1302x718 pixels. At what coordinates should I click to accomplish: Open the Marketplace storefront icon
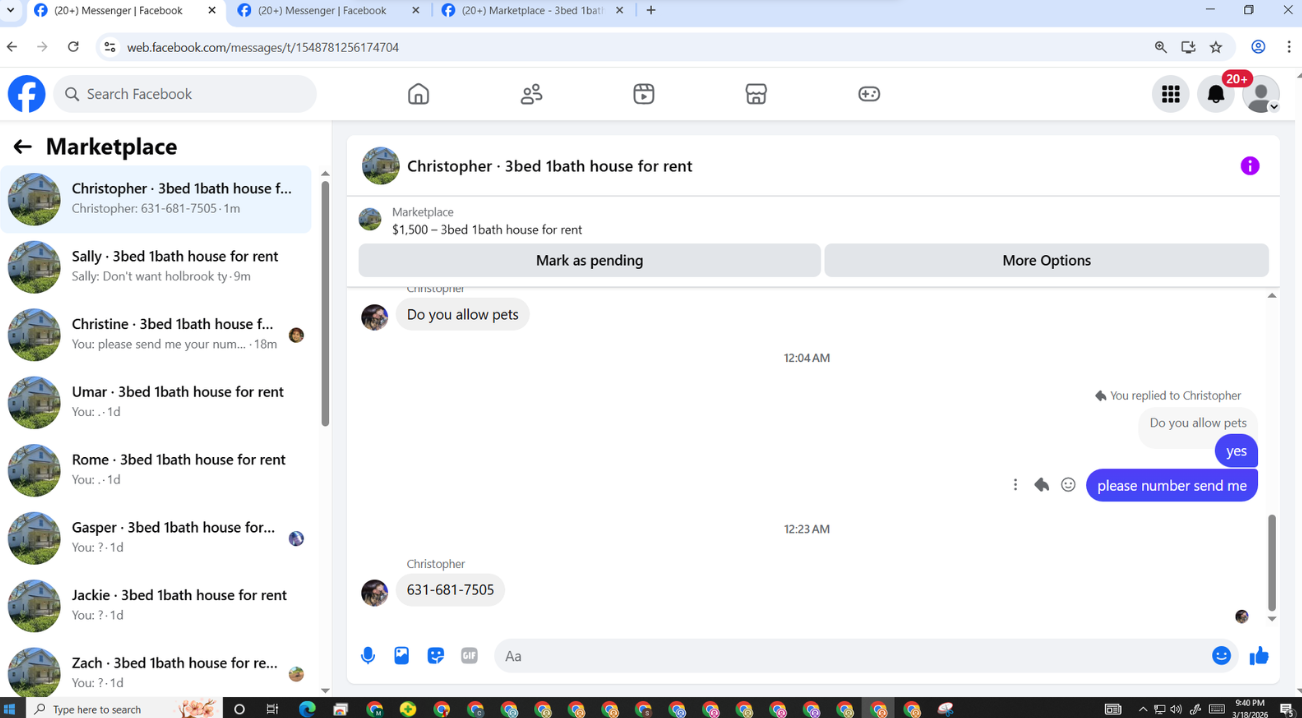click(x=756, y=94)
